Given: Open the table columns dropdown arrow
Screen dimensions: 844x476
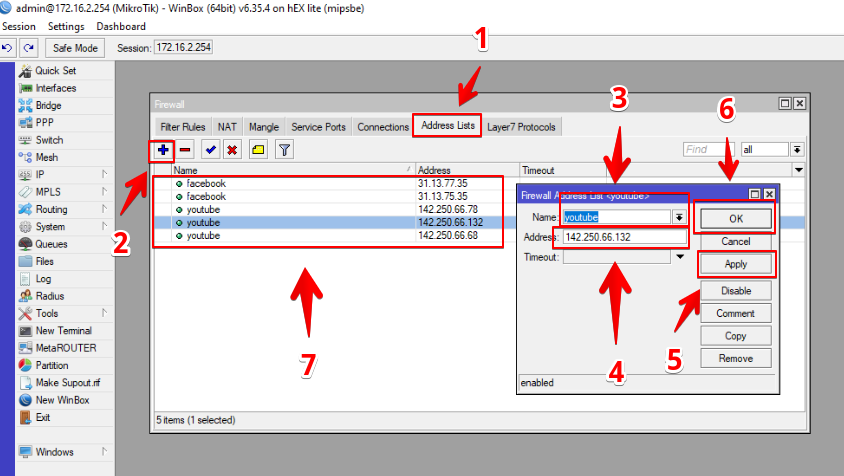Looking at the screenshot, I should 798,170.
